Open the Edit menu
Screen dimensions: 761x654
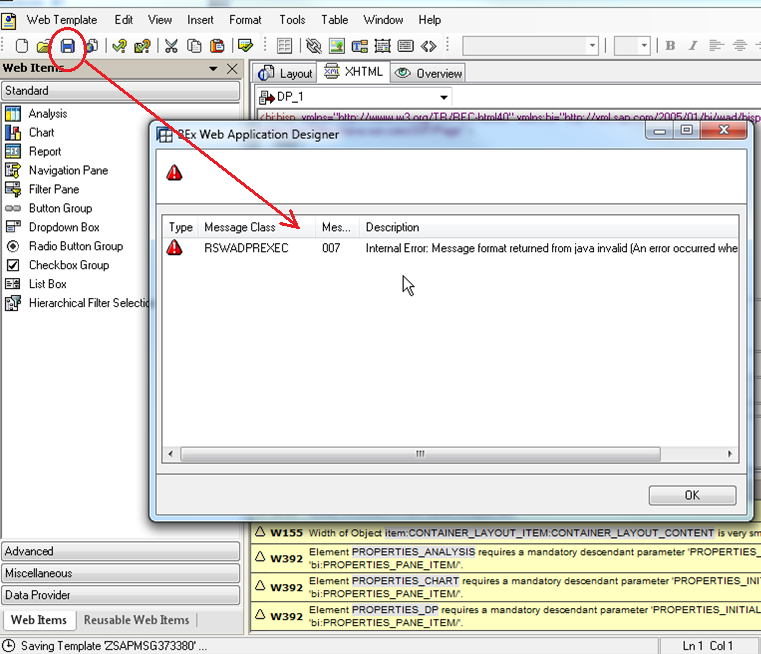(x=124, y=20)
